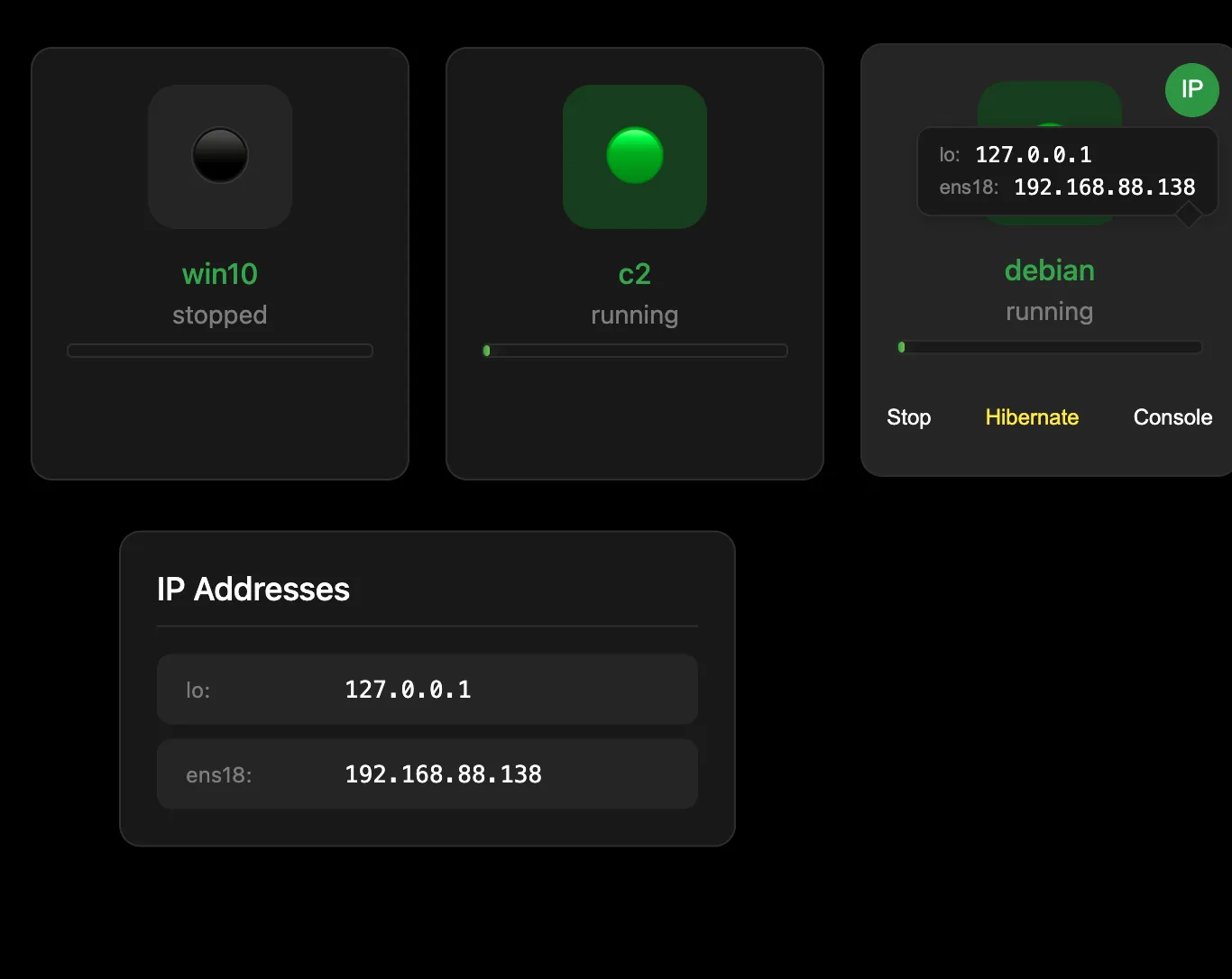
Task: Click the 'running' status under debian
Action: coord(1049,312)
